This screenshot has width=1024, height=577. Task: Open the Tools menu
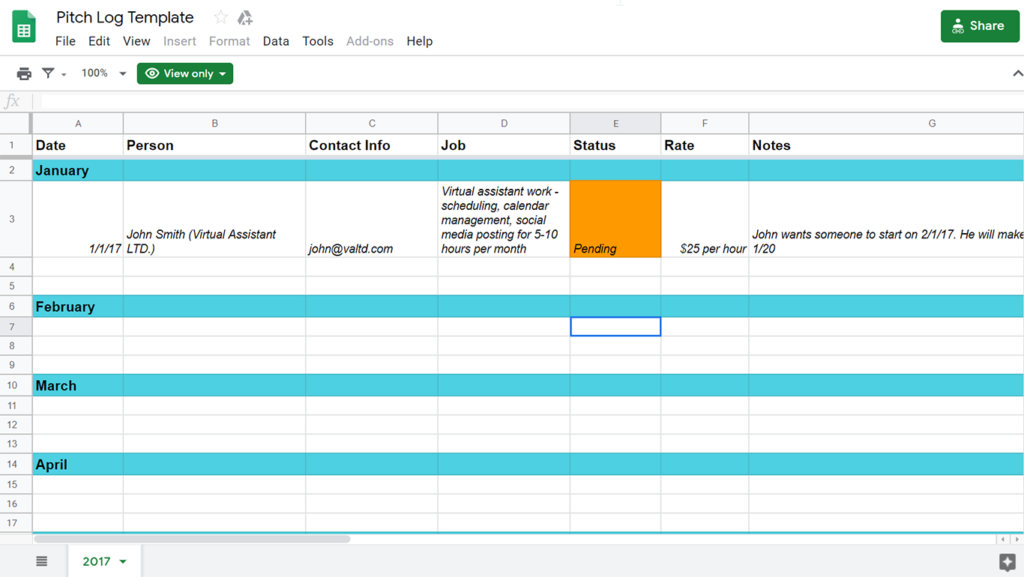point(317,41)
